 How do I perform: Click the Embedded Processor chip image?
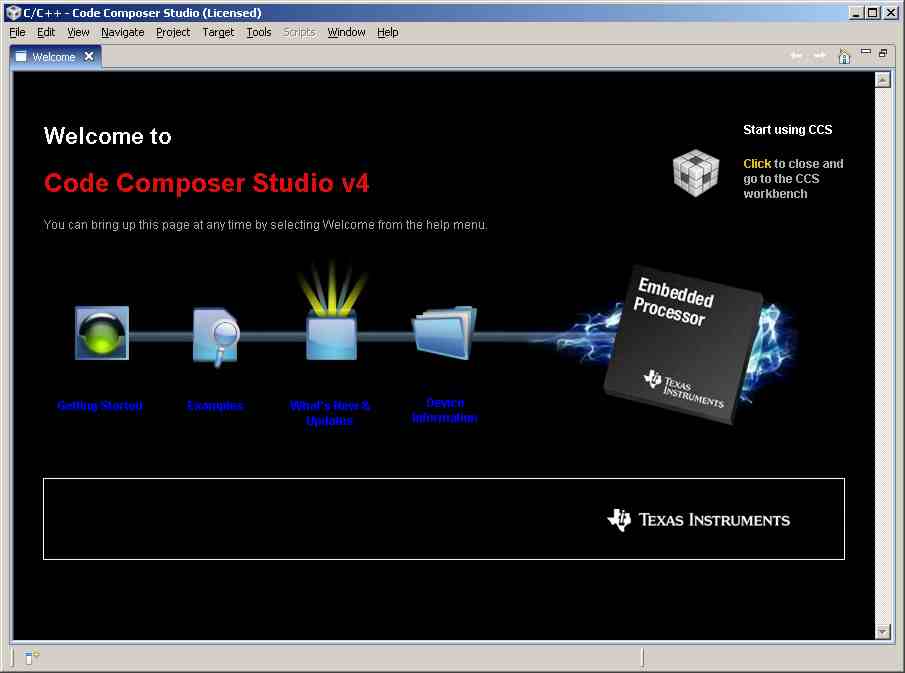pyautogui.click(x=684, y=345)
